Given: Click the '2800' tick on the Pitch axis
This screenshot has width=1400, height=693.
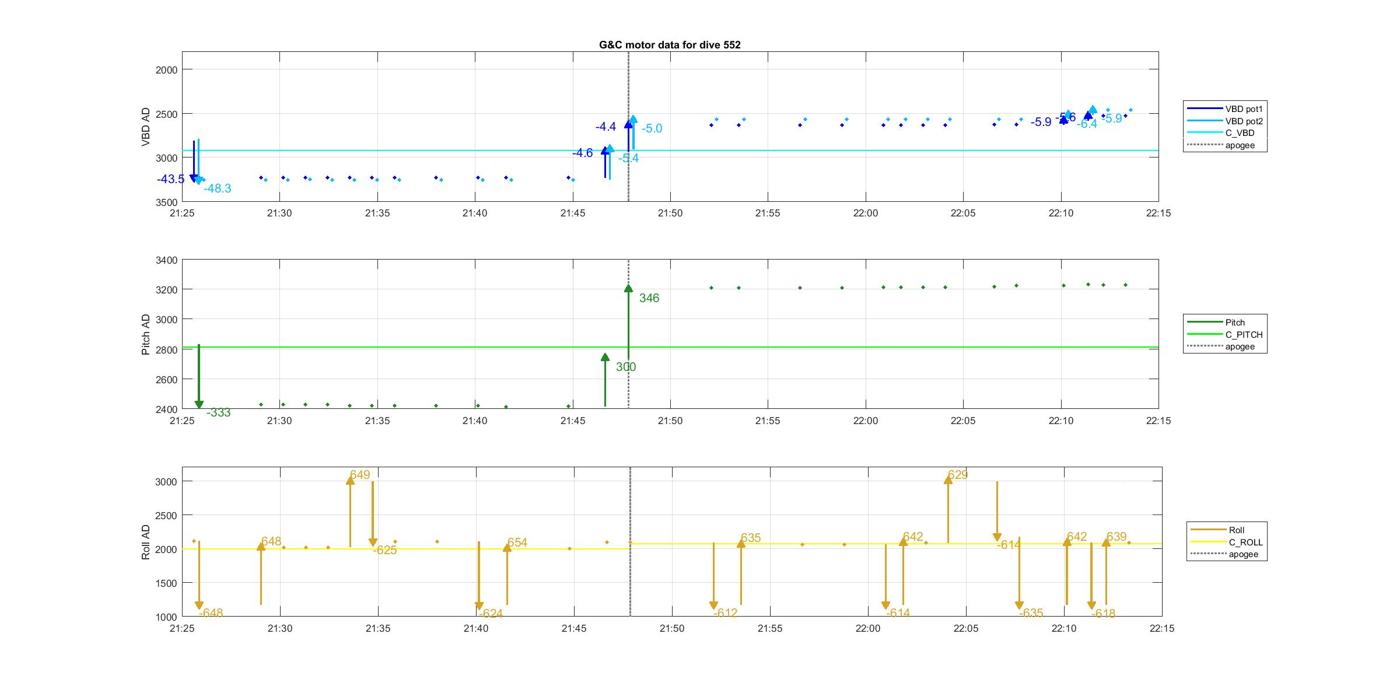Looking at the screenshot, I should click(x=166, y=349).
